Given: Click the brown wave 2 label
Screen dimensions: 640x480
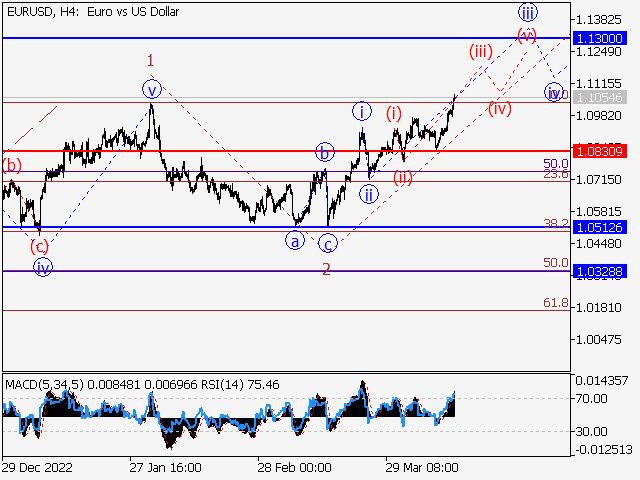Looking at the screenshot, I should point(326,269).
